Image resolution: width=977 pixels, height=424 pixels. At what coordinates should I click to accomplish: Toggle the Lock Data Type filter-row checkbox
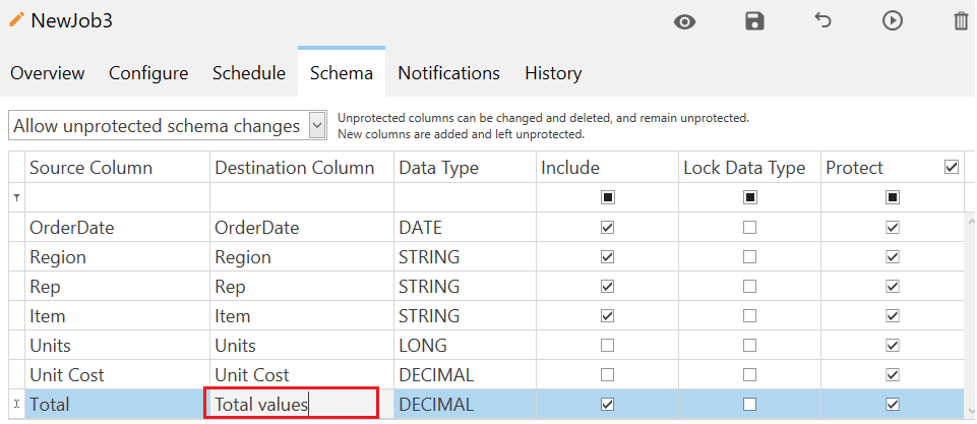[x=750, y=197]
